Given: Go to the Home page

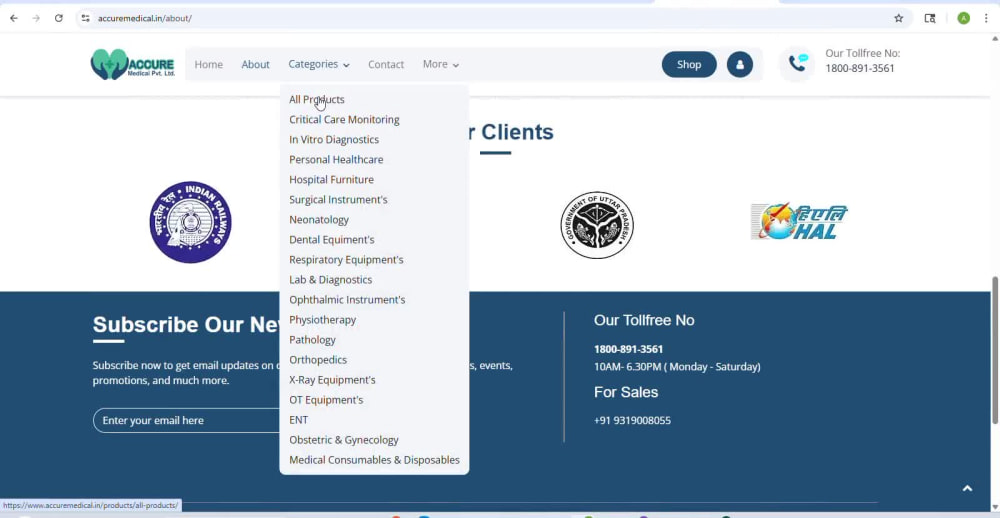Looking at the screenshot, I should point(209,64).
